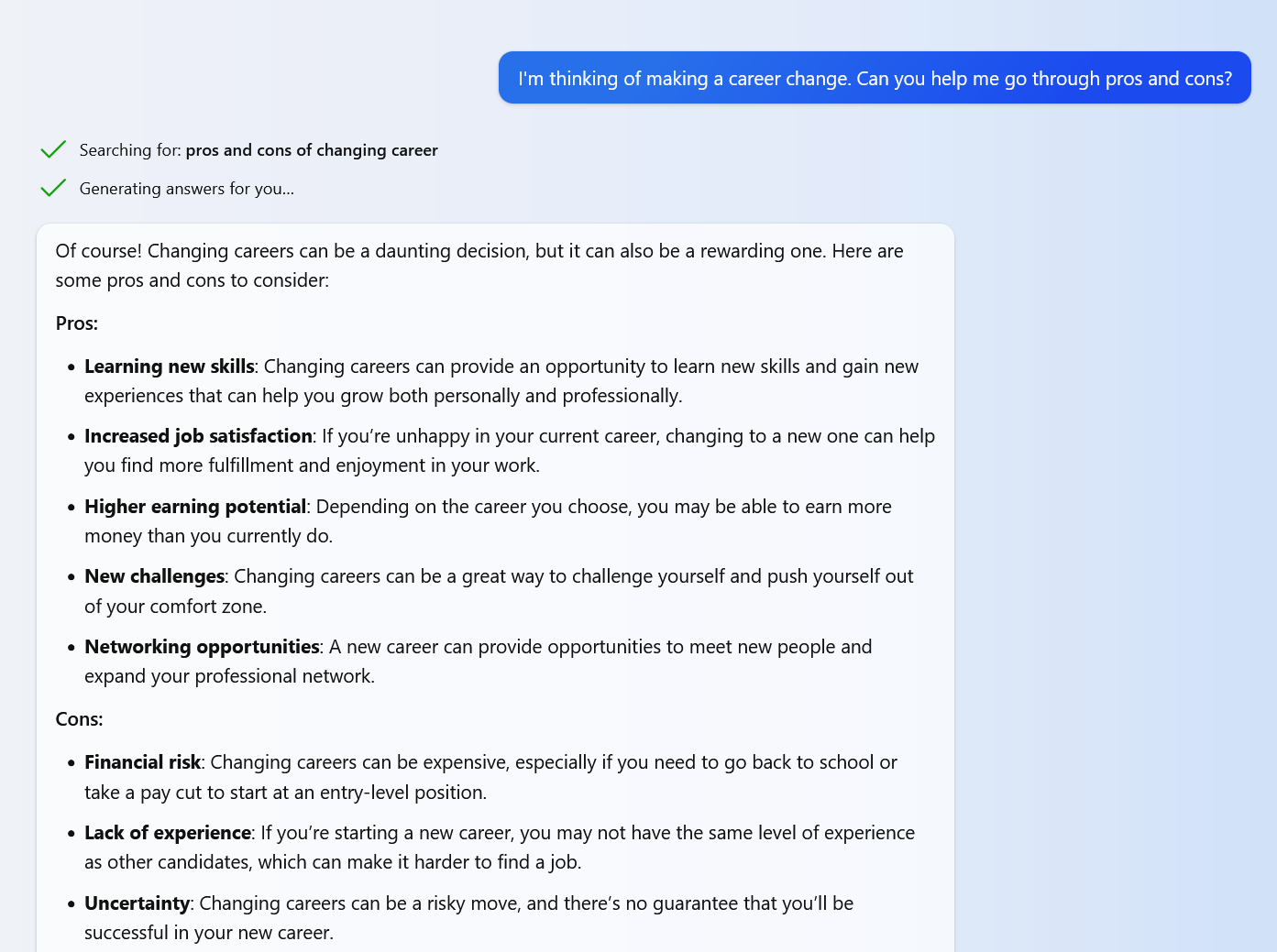
Task: Click the bold "New challenges" term
Action: (154, 576)
